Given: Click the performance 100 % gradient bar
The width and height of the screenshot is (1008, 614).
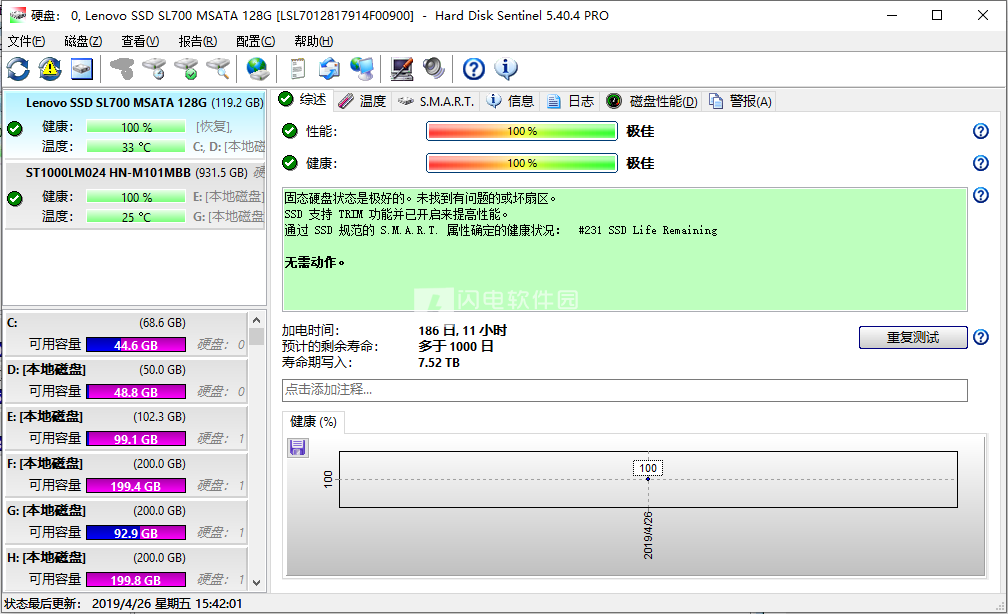Looking at the screenshot, I should click(521, 131).
